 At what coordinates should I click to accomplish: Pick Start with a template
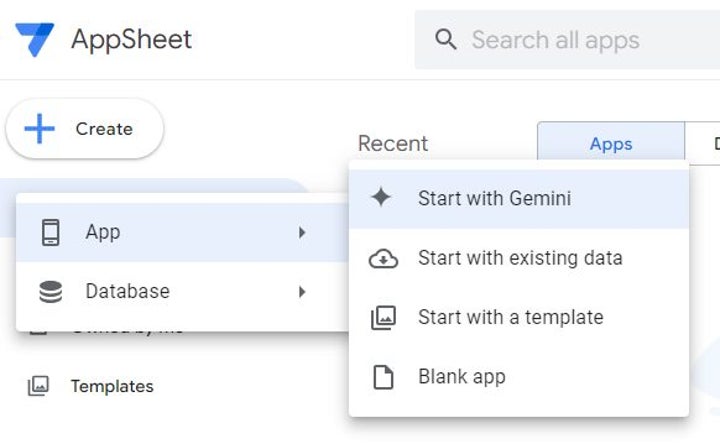click(x=510, y=318)
